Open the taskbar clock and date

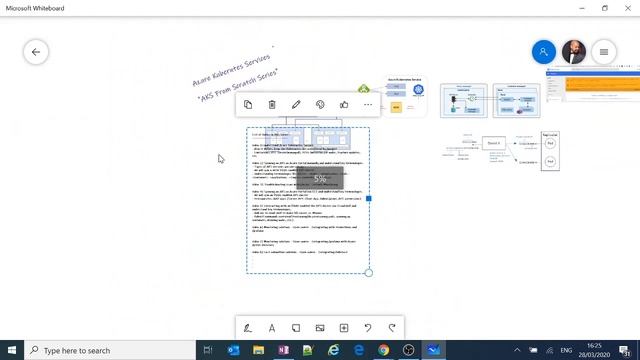(594, 350)
